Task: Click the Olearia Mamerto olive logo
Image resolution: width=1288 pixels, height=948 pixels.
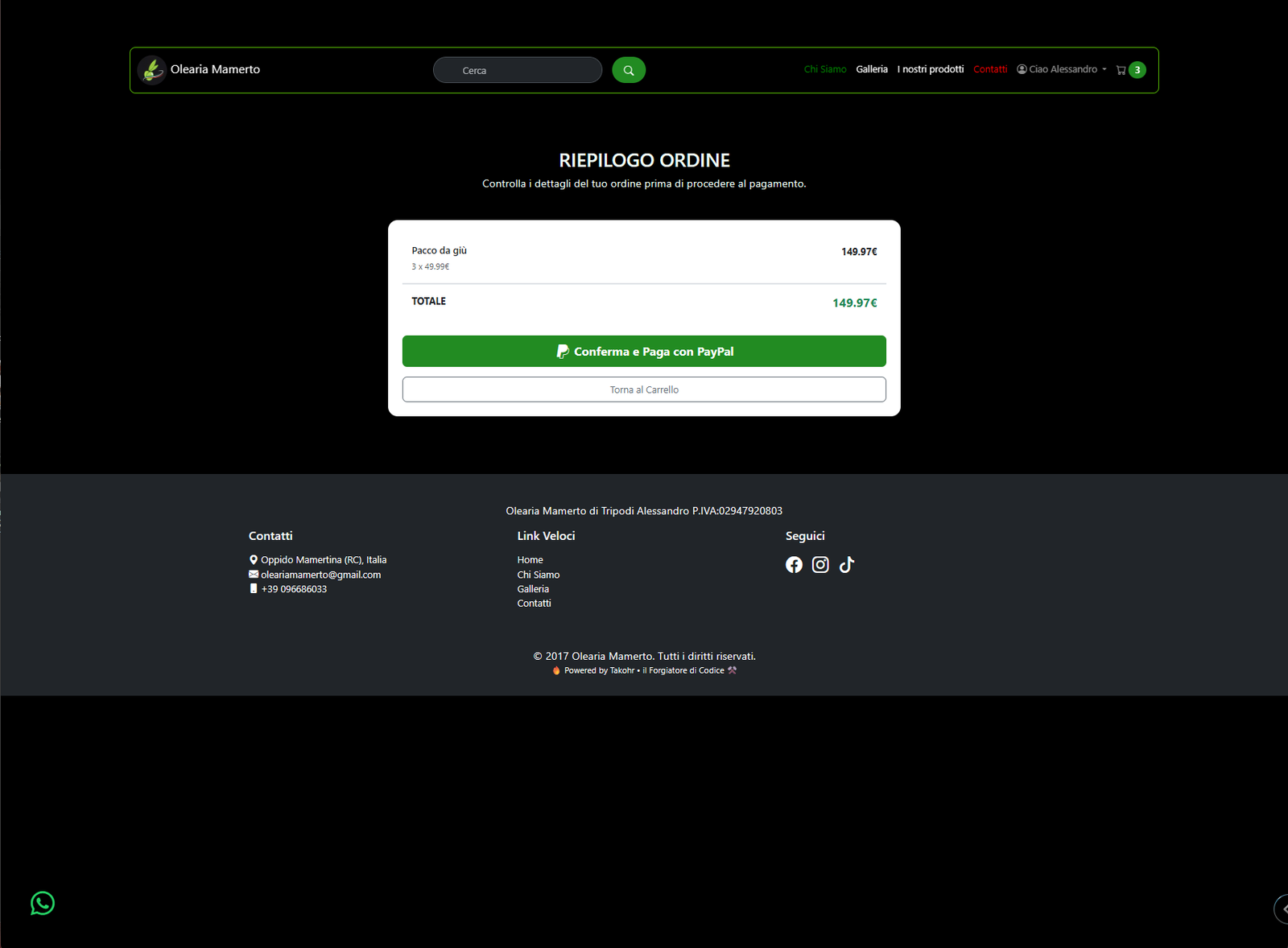Action: point(152,69)
